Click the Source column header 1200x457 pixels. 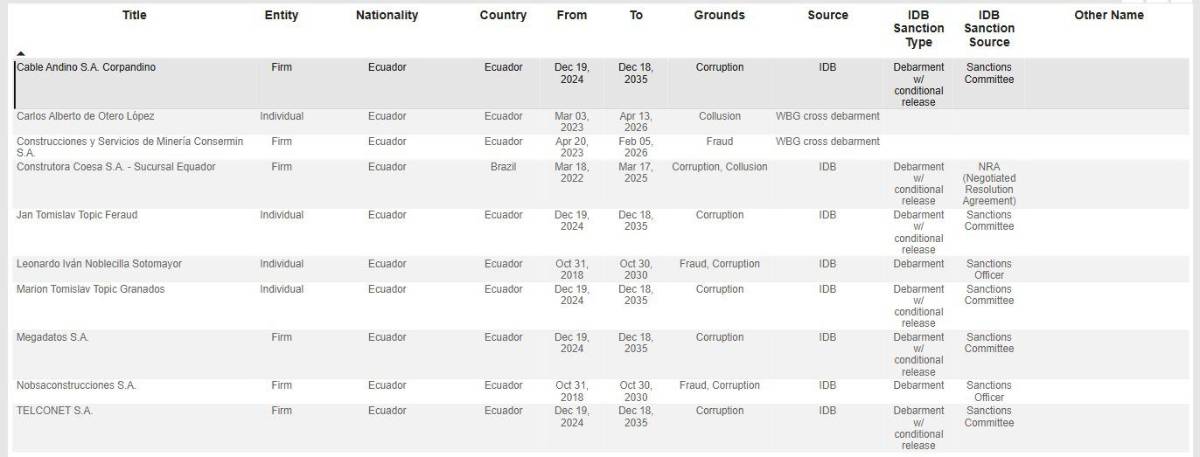[827, 16]
